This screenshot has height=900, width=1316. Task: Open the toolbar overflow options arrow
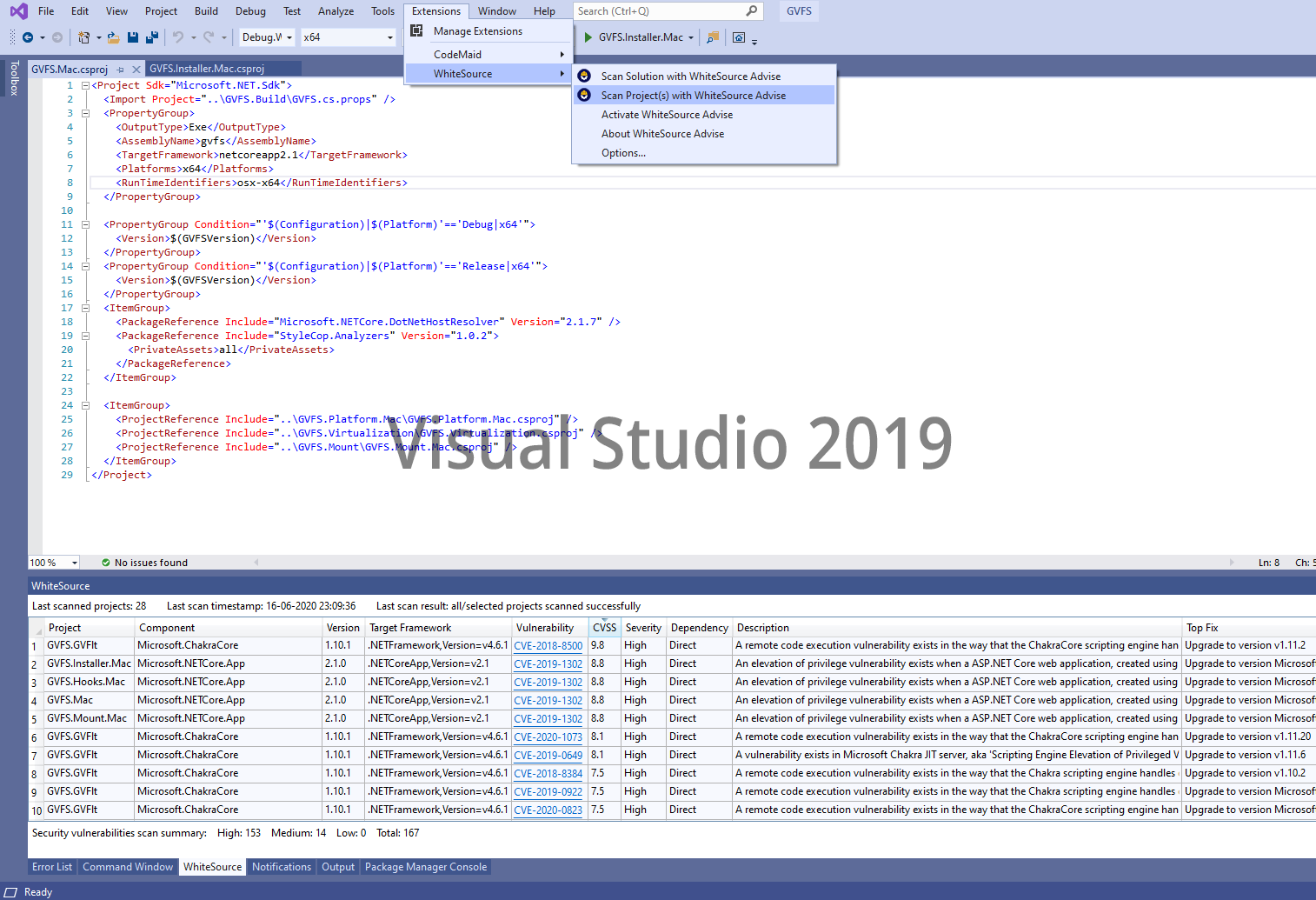(754, 41)
